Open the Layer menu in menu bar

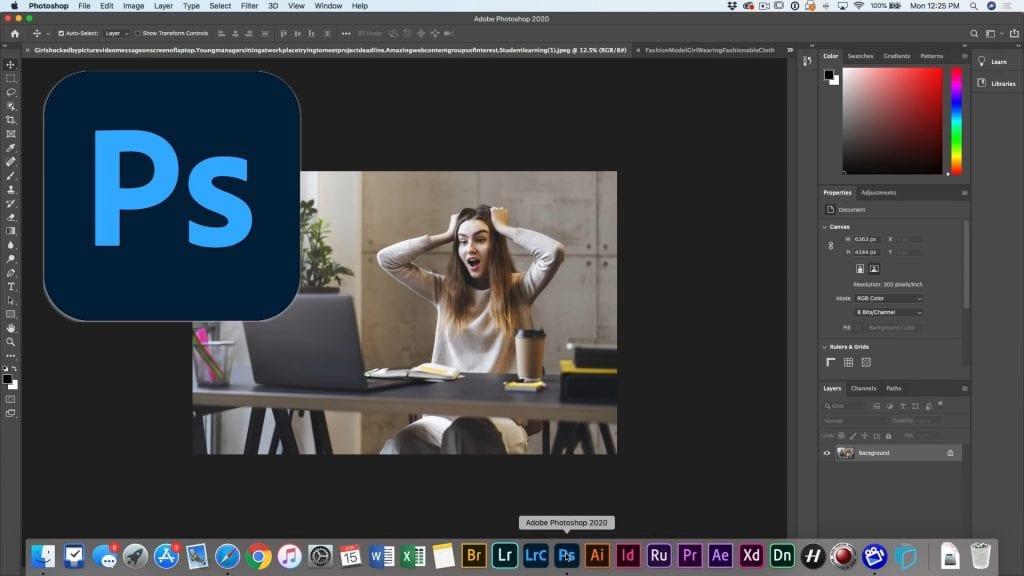[163, 6]
